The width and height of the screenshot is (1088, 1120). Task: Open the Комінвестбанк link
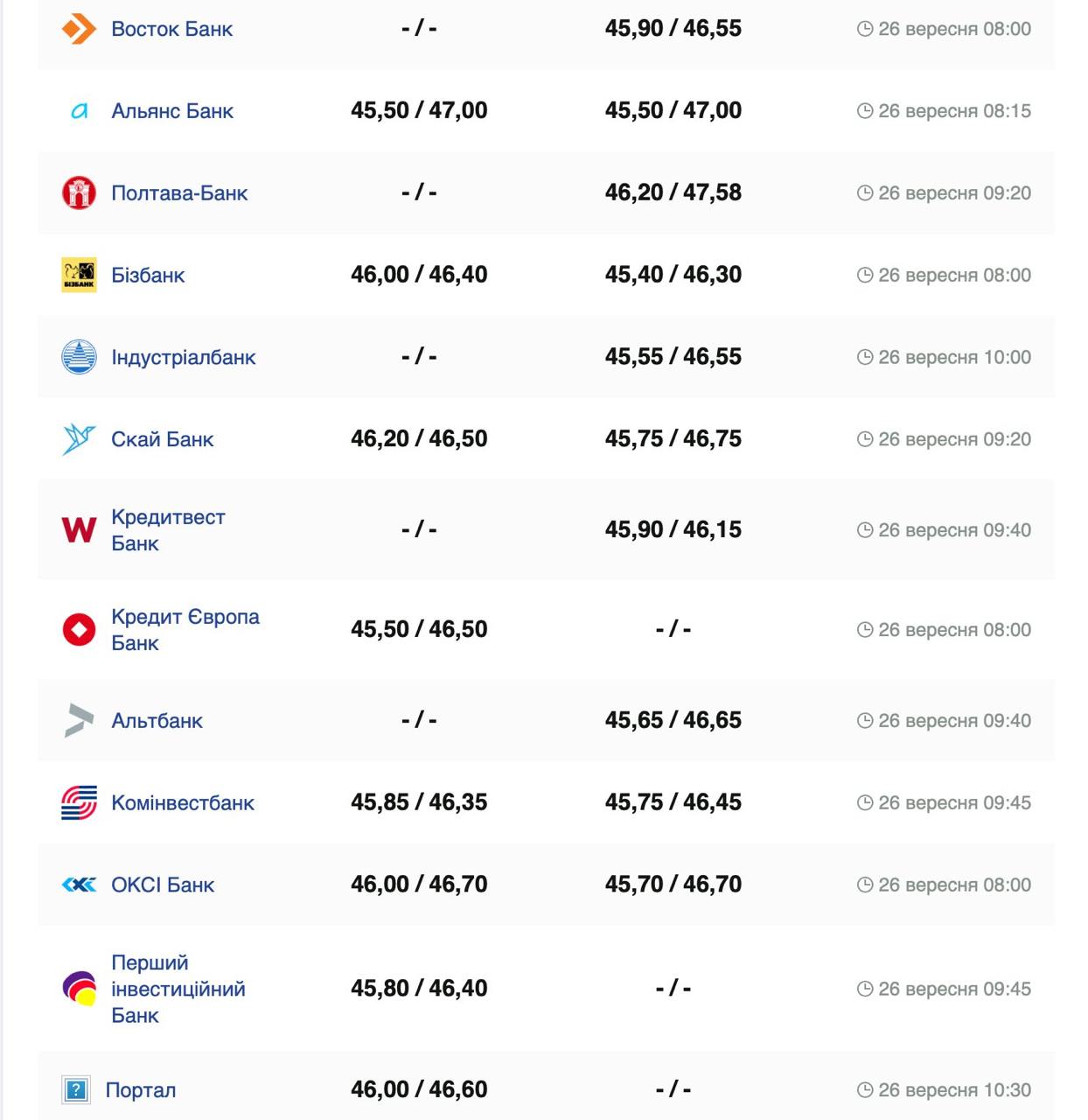pyautogui.click(x=183, y=803)
